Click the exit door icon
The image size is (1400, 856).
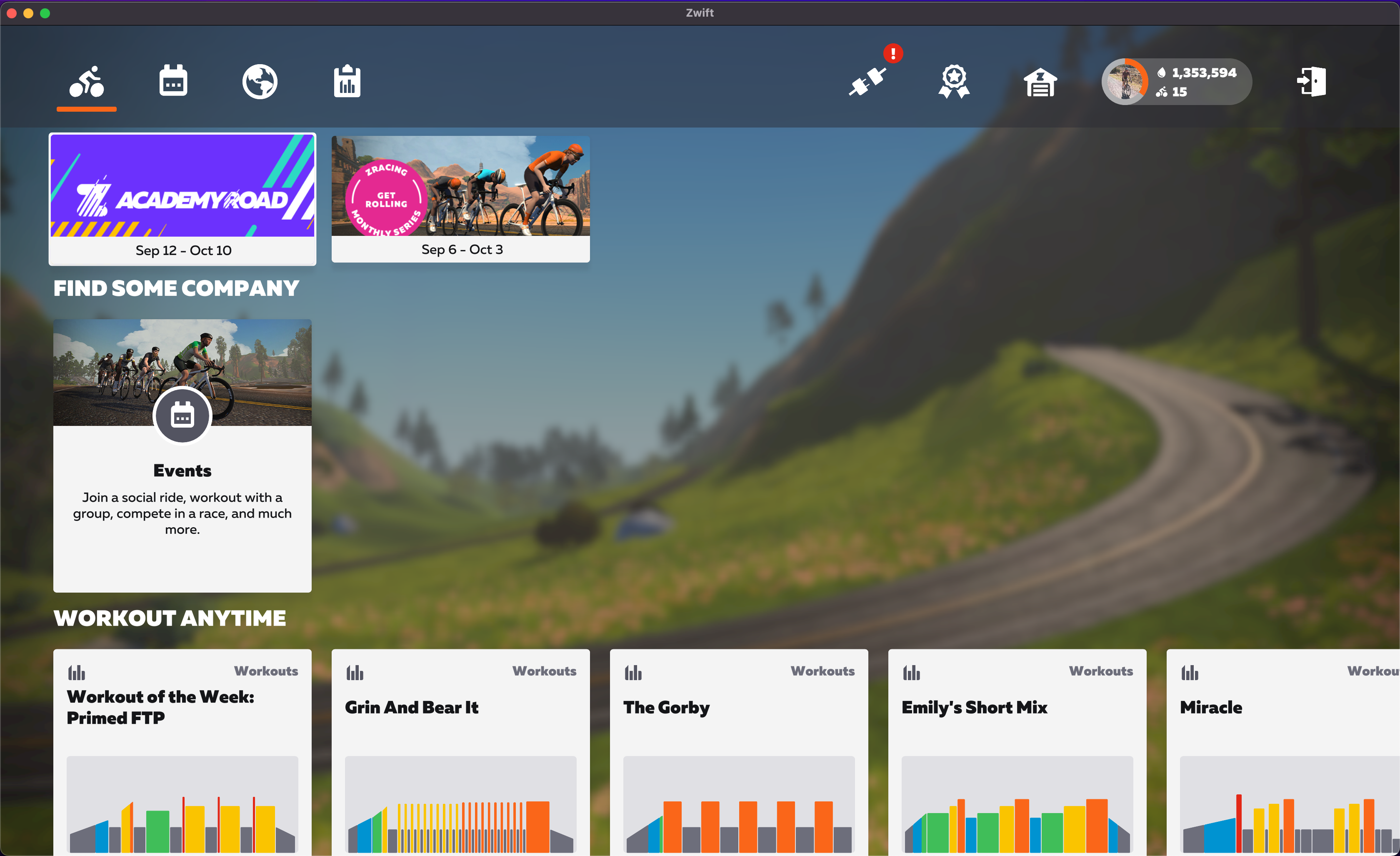pos(1311,82)
